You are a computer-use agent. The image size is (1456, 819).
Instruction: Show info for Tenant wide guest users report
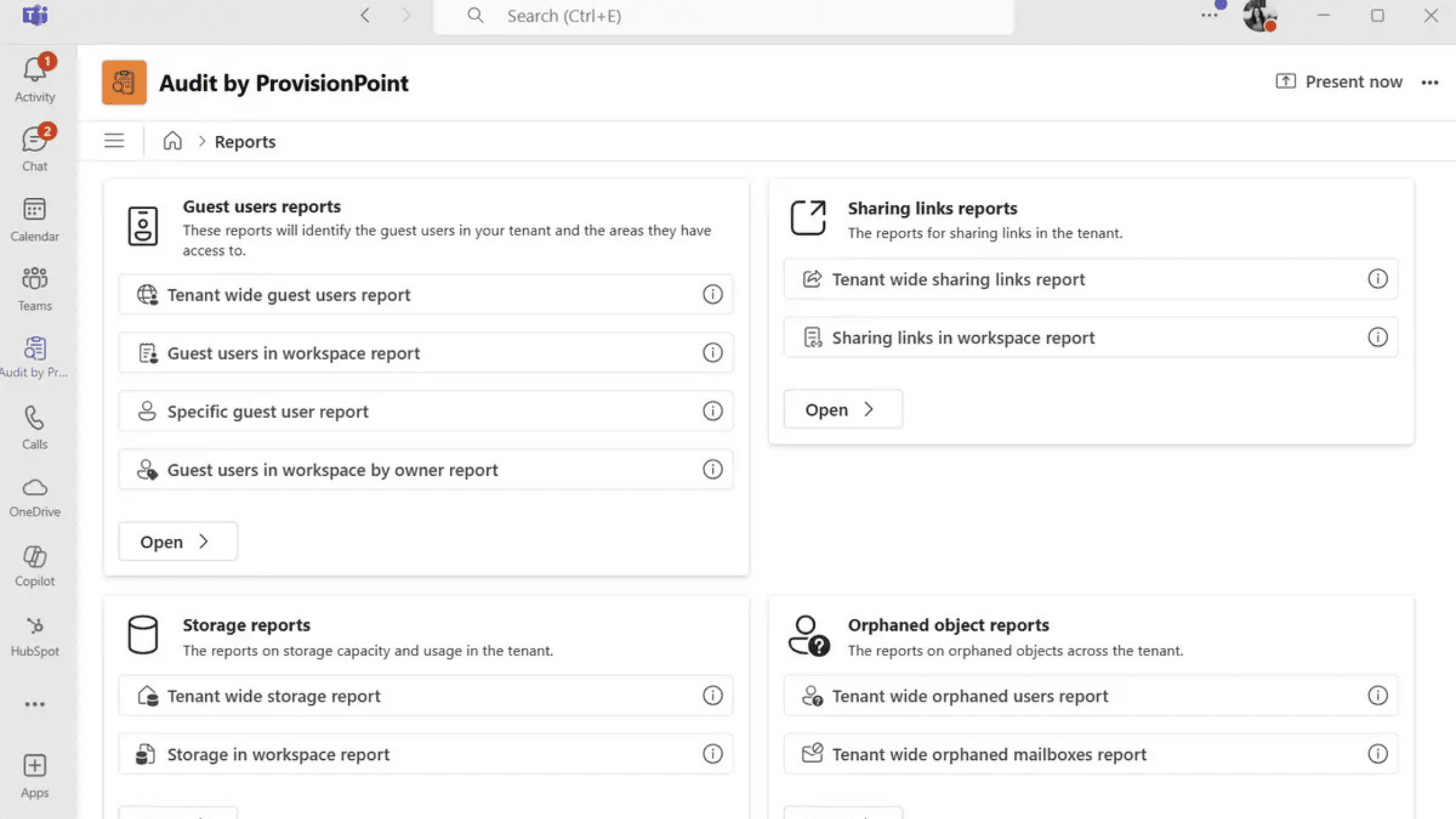[x=712, y=294]
